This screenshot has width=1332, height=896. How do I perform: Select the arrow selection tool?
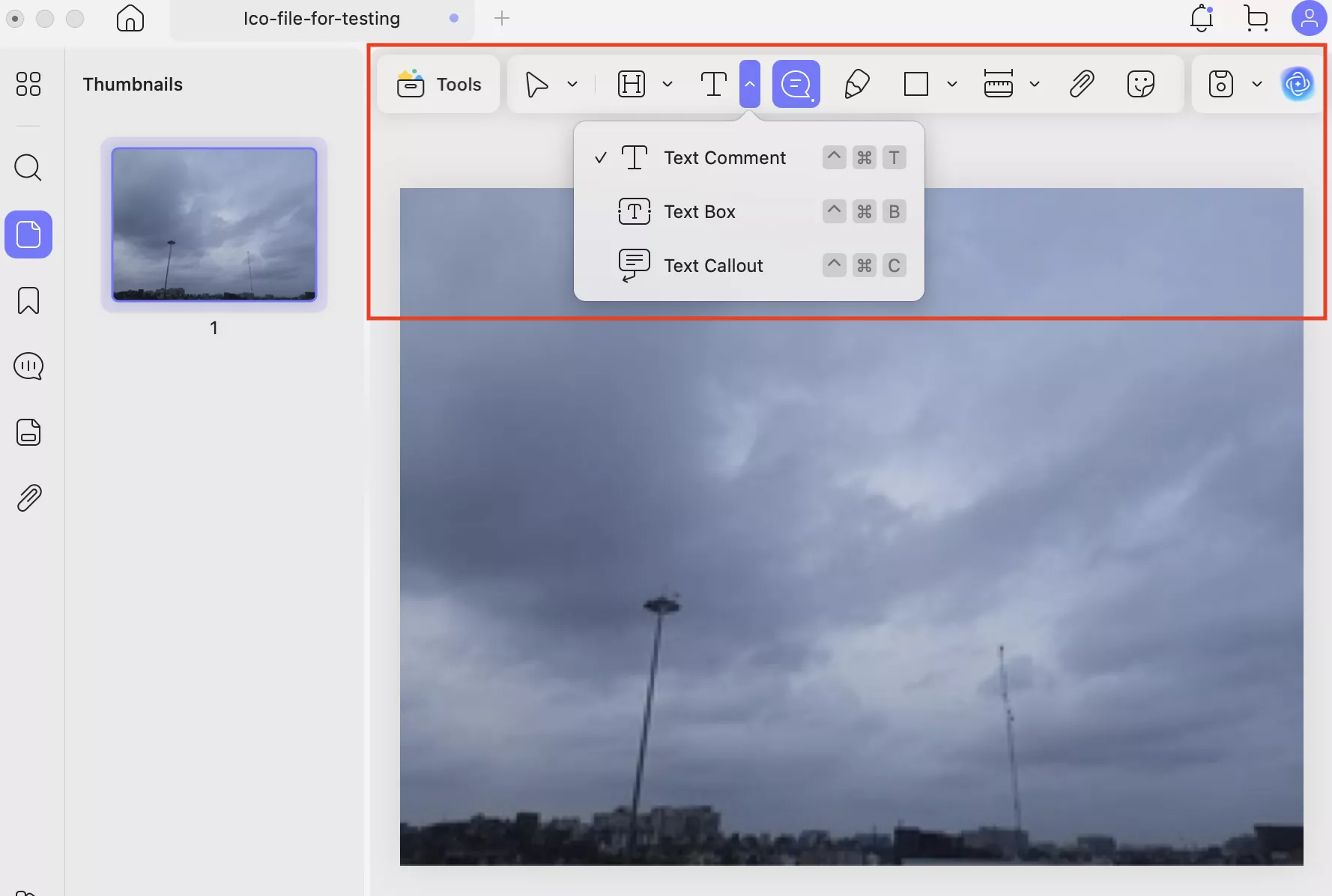point(536,84)
